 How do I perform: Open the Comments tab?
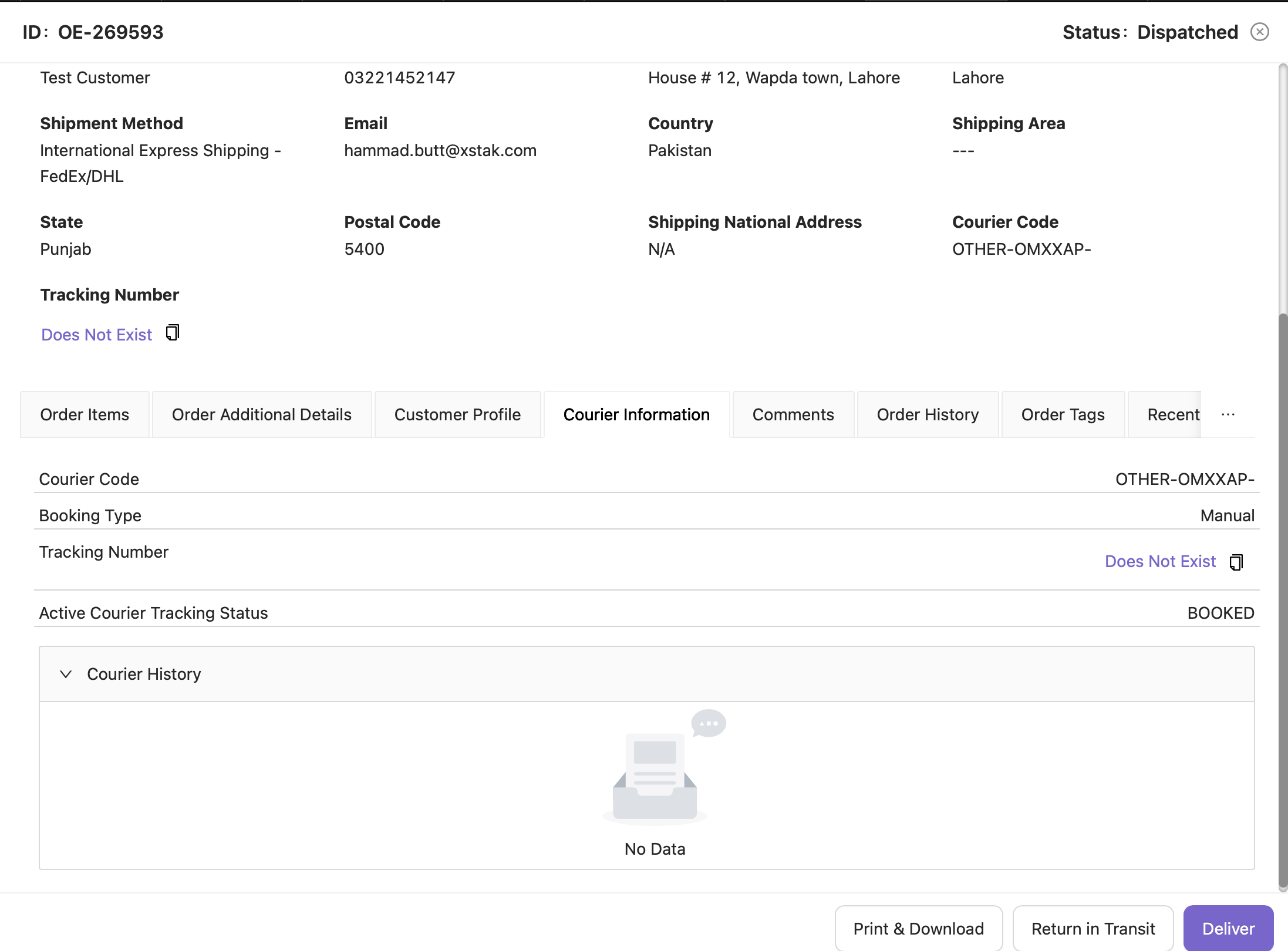click(x=793, y=414)
